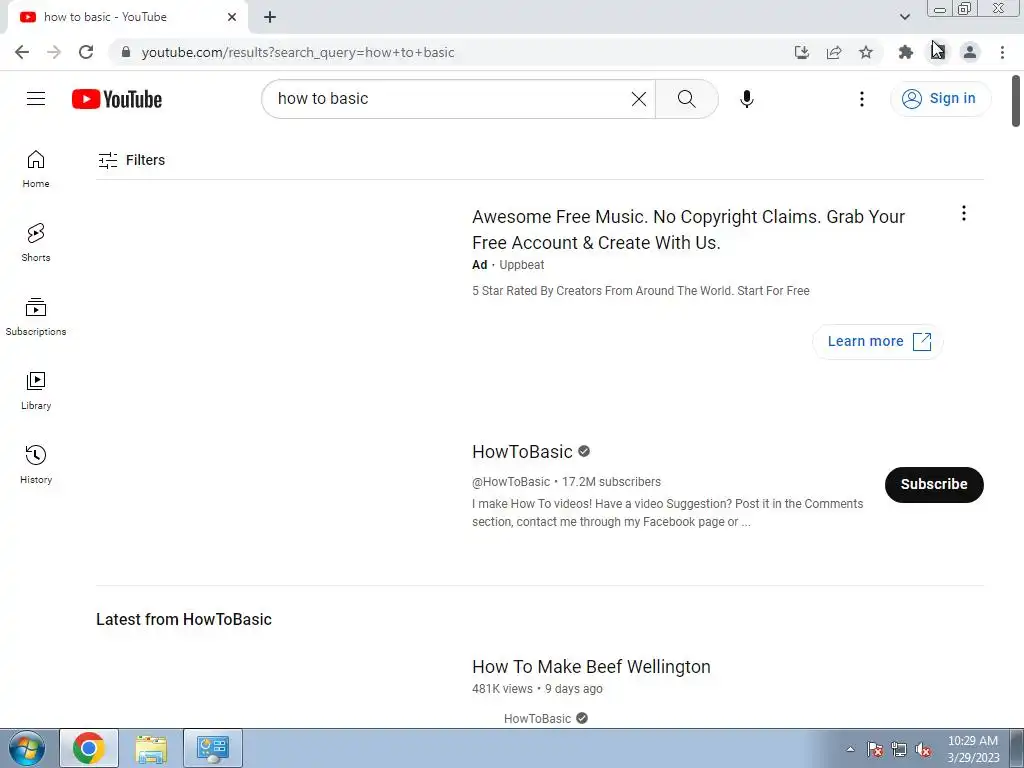Click the HowToBasic uploader name under the video
This screenshot has height=768, width=1024.
537,718
